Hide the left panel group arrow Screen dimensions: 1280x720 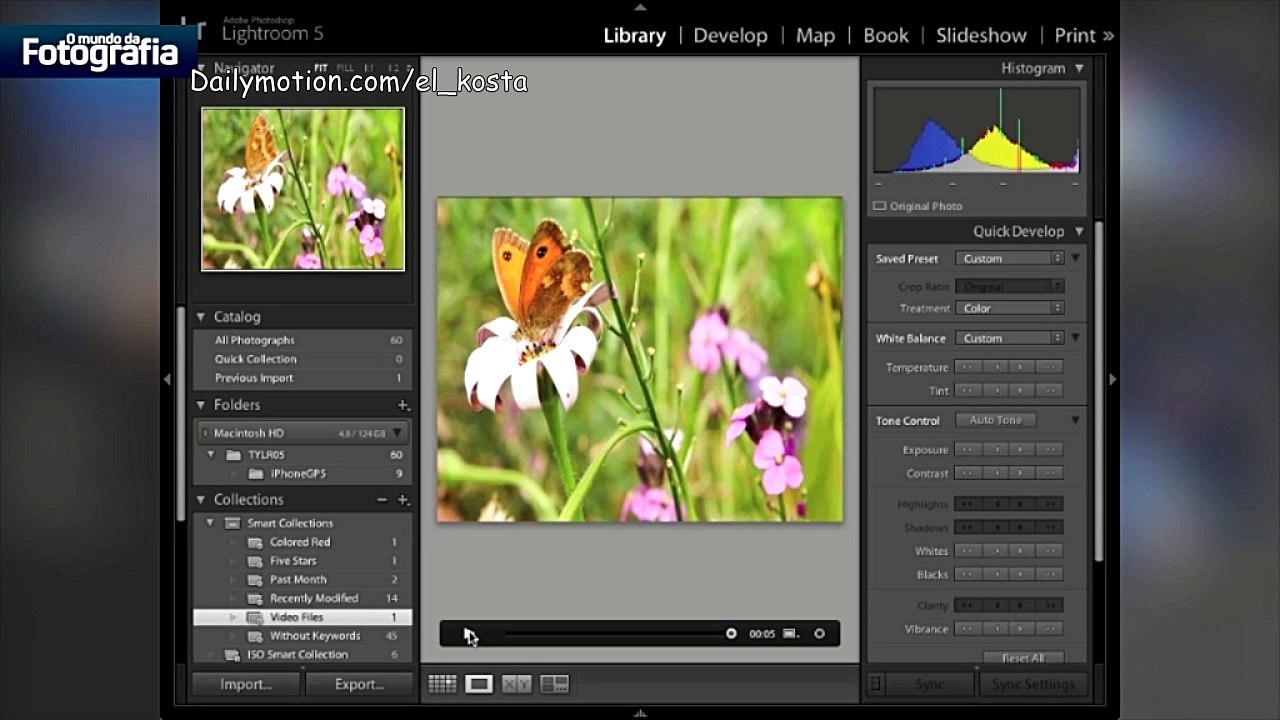tap(167, 379)
